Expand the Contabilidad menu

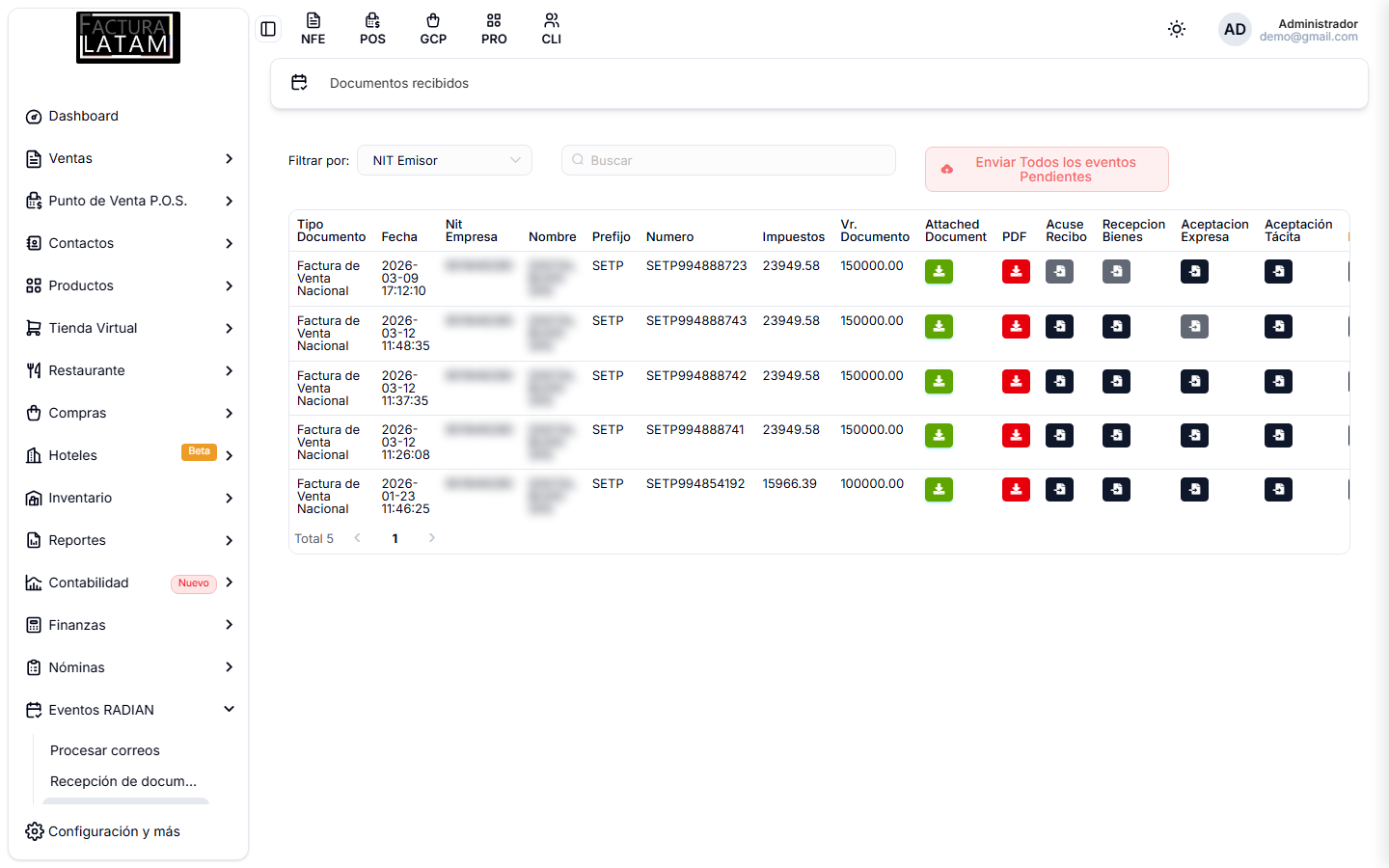point(129,583)
